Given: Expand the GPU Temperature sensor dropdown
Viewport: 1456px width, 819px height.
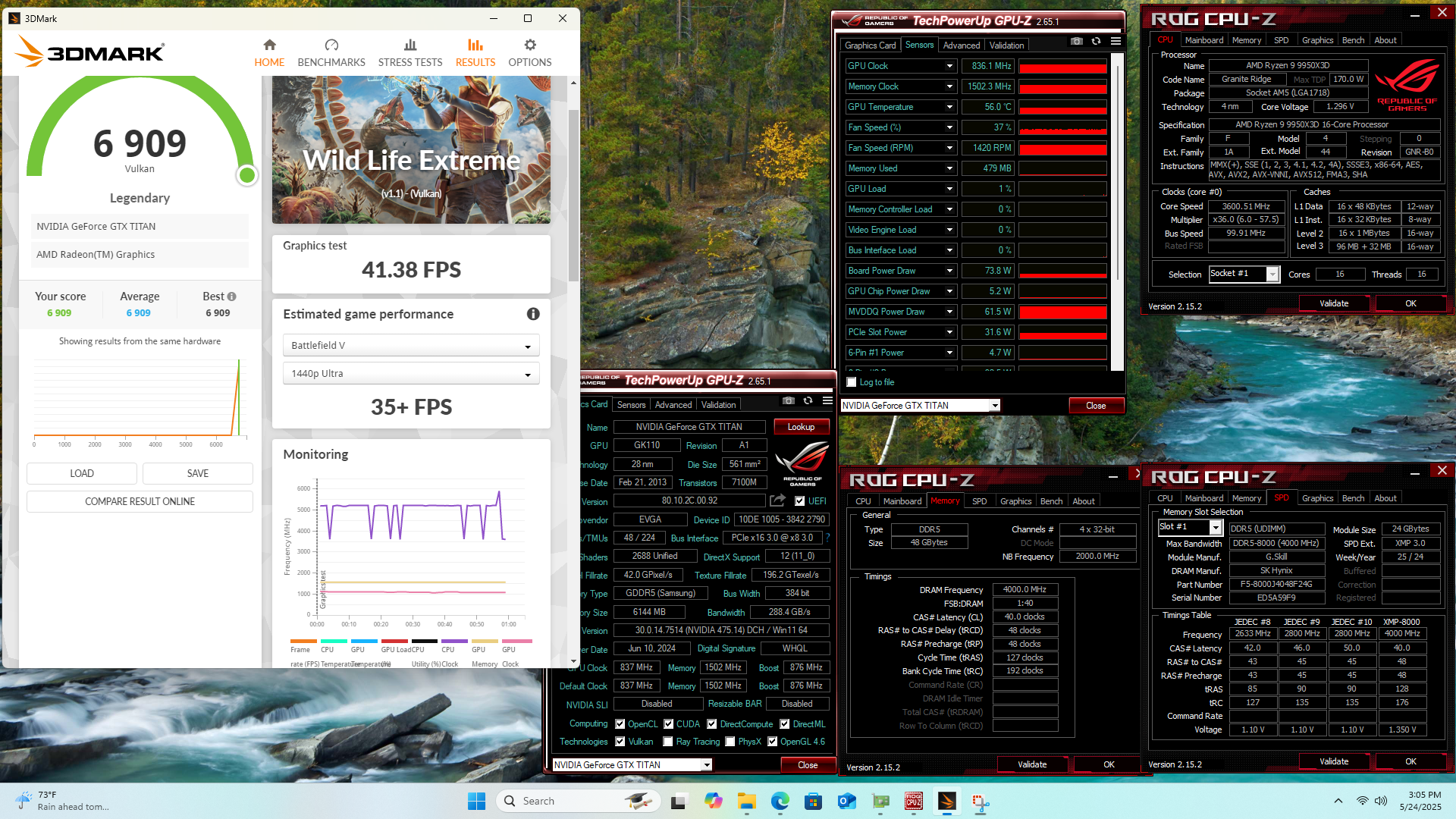Looking at the screenshot, I should pos(949,107).
